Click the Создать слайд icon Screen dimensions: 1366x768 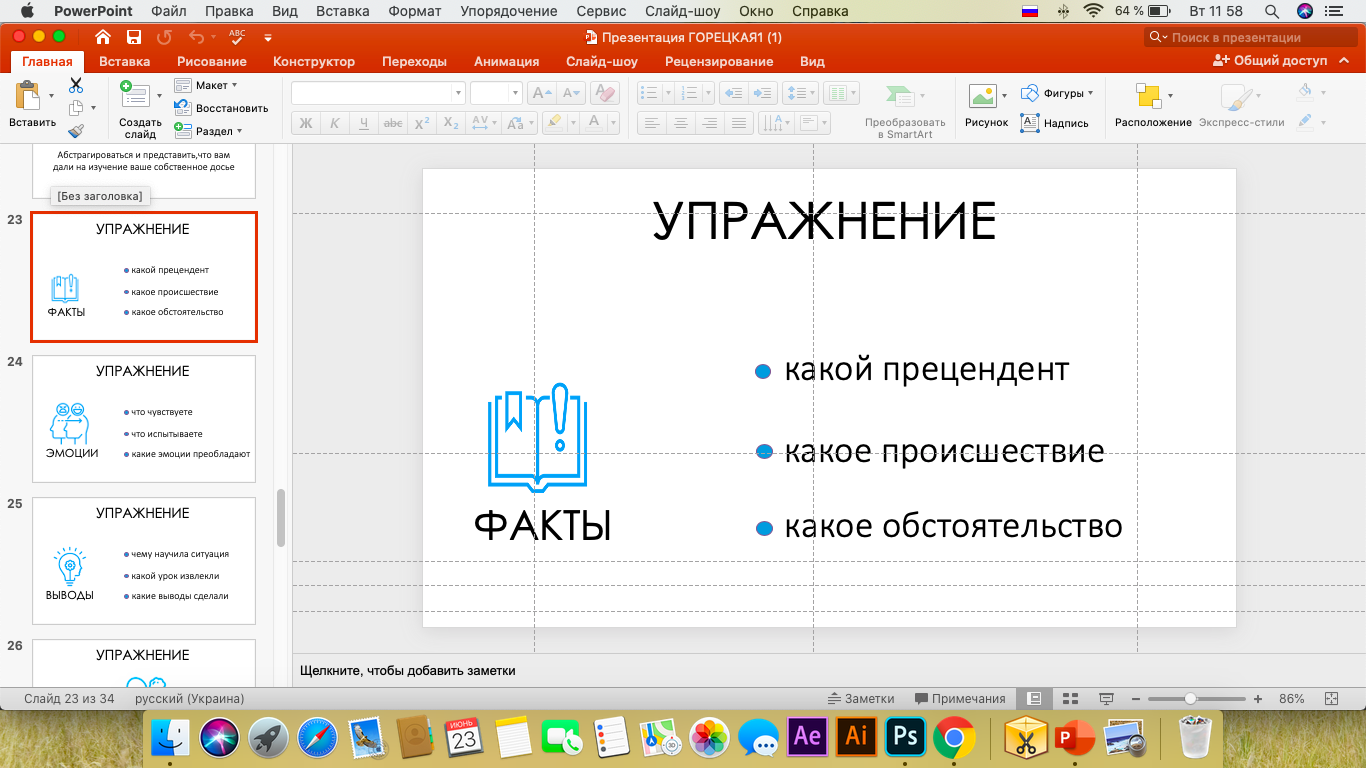pyautogui.click(x=132, y=96)
